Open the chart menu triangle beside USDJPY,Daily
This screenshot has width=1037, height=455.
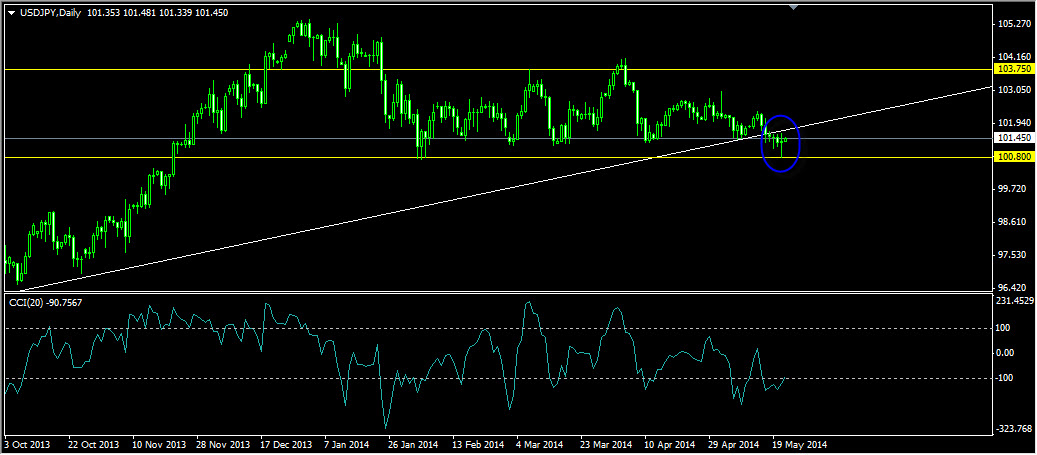click(11, 13)
